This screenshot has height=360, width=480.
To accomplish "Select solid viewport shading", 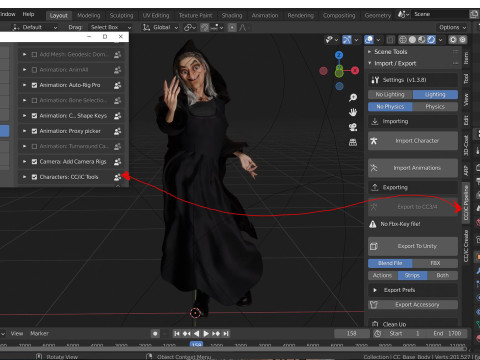I will (412, 40).
